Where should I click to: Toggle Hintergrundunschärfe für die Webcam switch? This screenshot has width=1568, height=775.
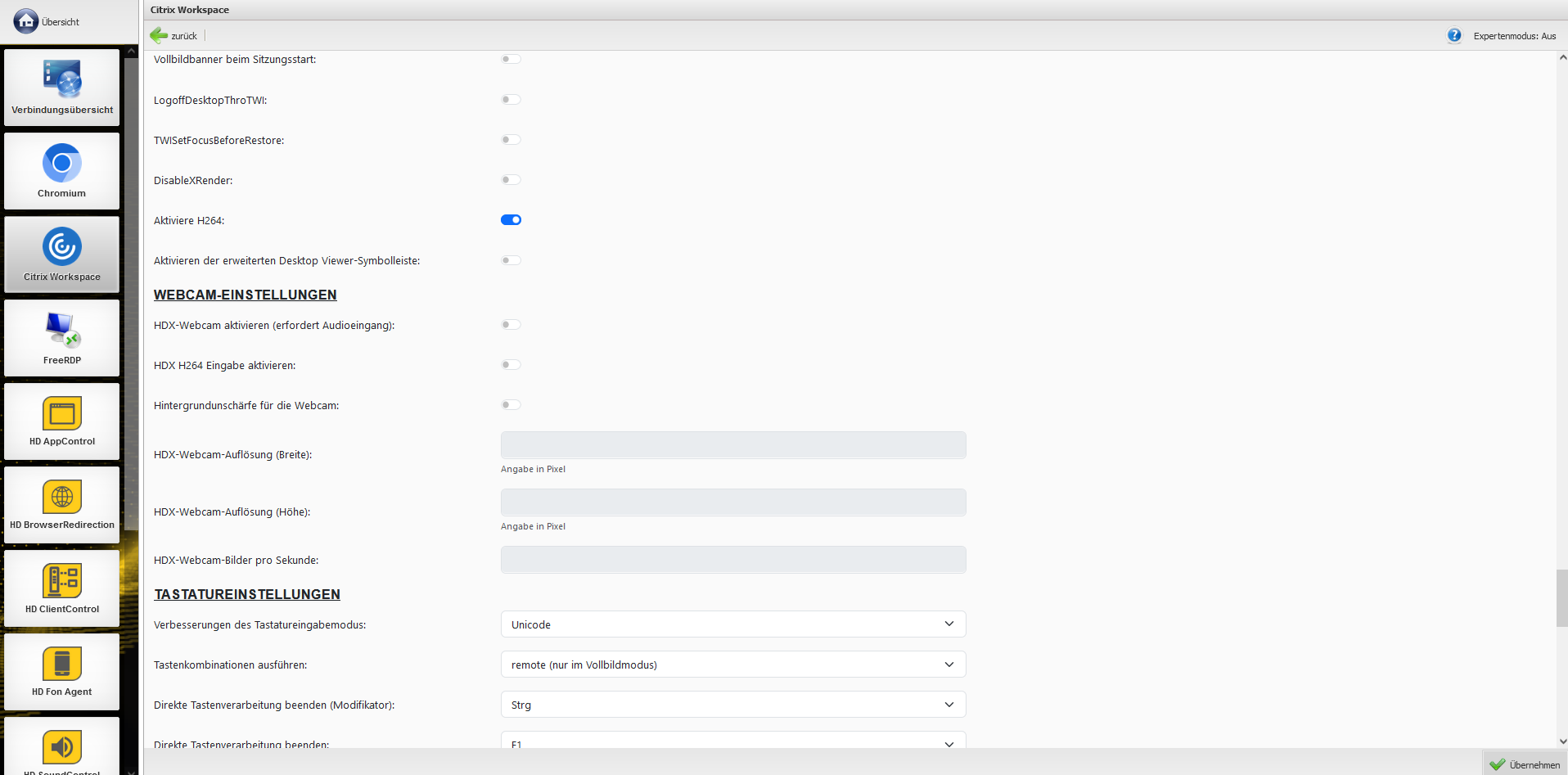point(511,404)
